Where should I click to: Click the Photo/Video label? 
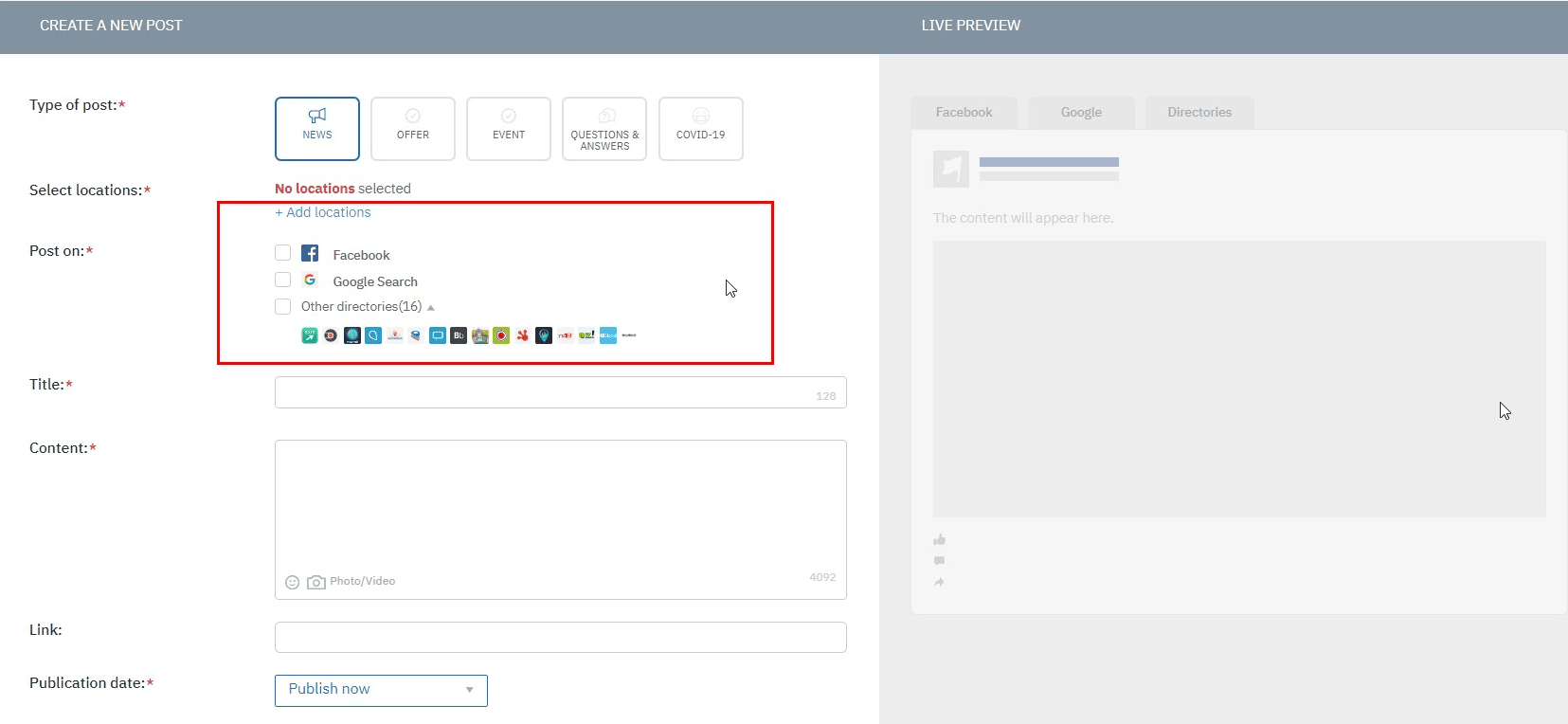click(x=363, y=581)
